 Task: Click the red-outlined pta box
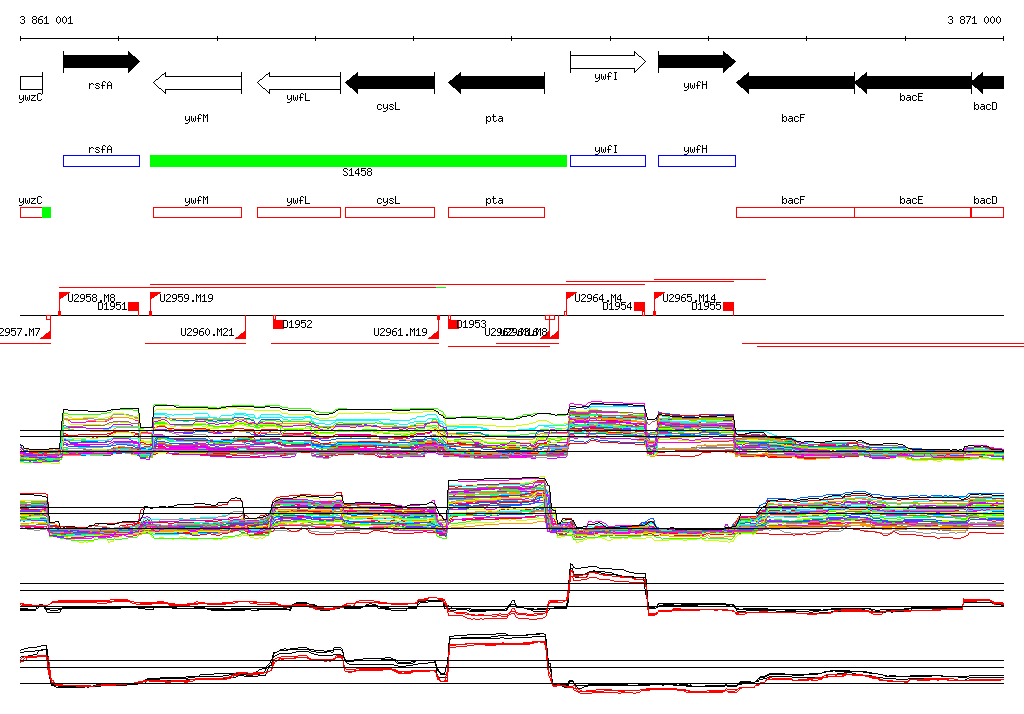point(496,212)
